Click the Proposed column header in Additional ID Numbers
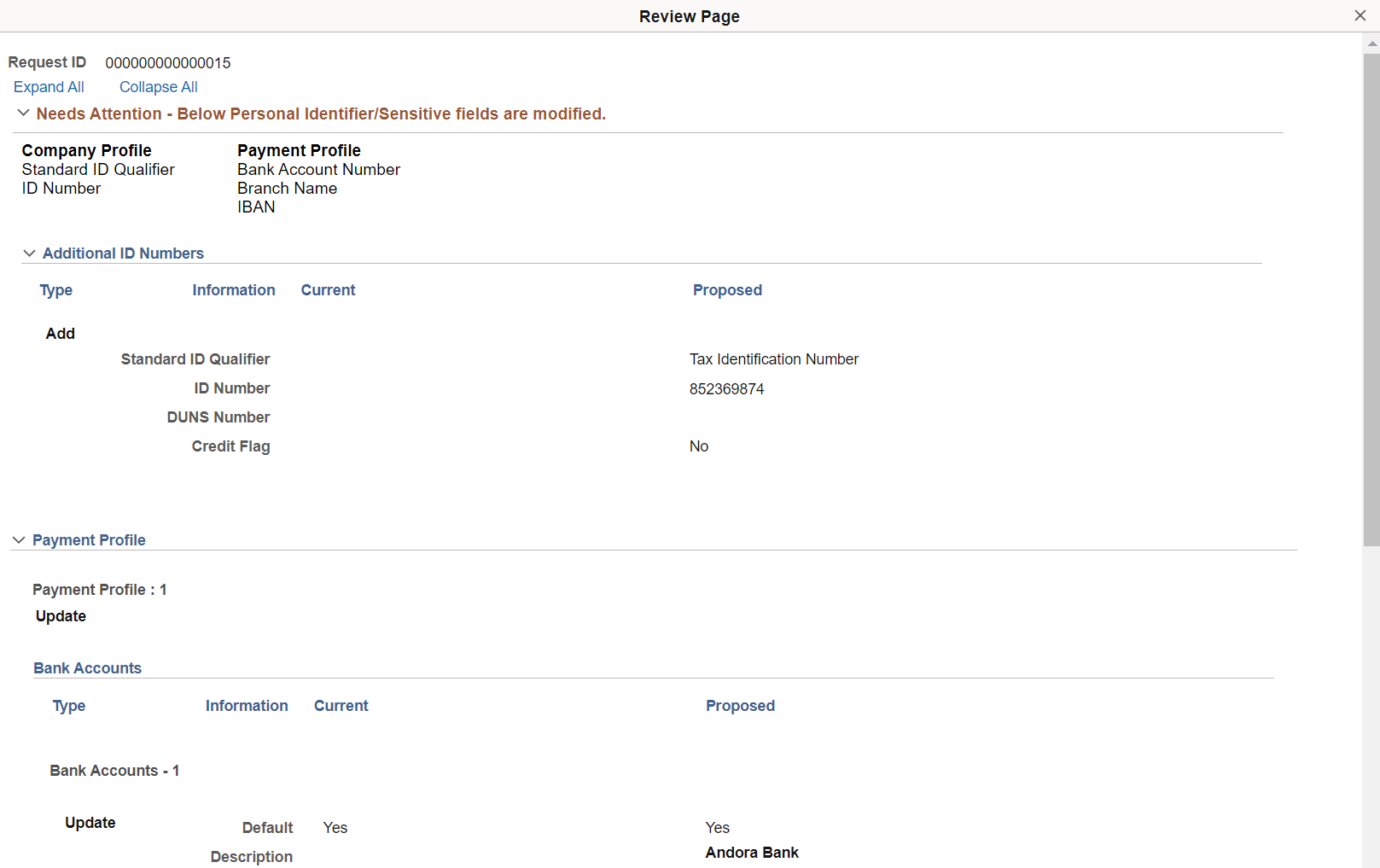Screen dimensions: 1380x868 click(x=727, y=290)
